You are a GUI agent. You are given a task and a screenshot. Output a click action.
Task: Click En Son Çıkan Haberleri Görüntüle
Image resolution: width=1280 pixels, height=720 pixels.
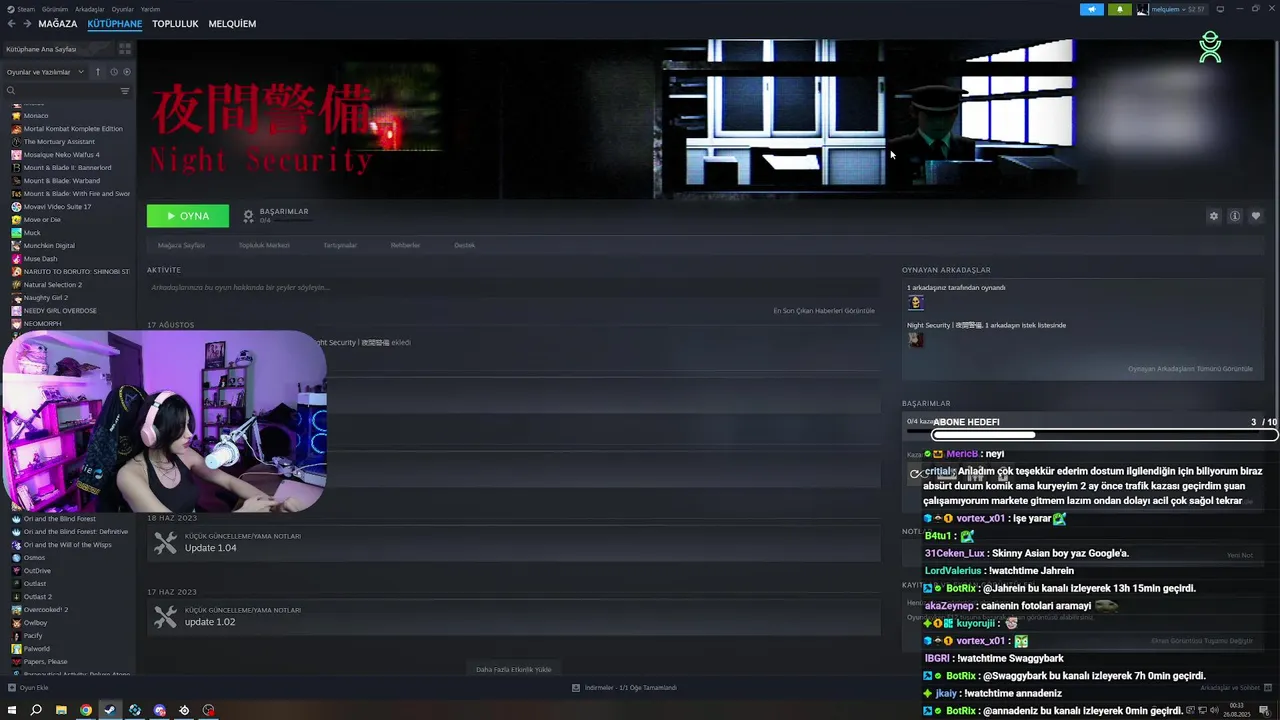(824, 311)
